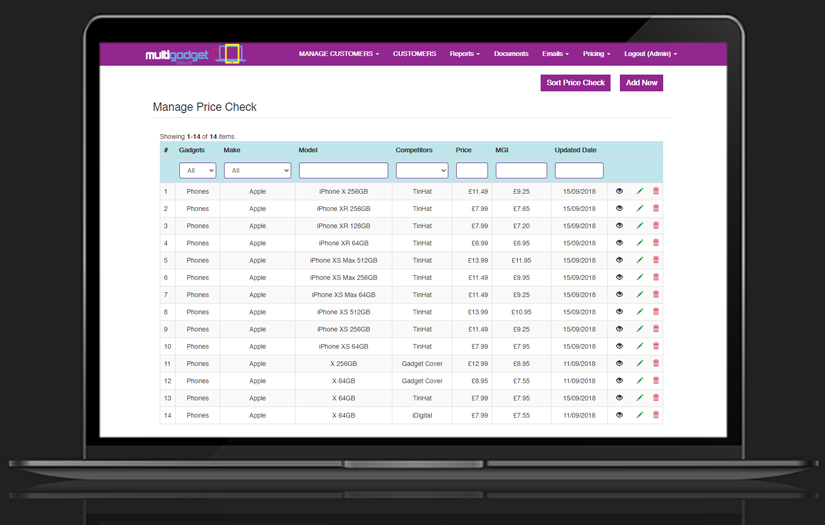Edit row 7 iPhone XS Max 64GB entry
Screen dimensions: 825x525
click(640, 295)
